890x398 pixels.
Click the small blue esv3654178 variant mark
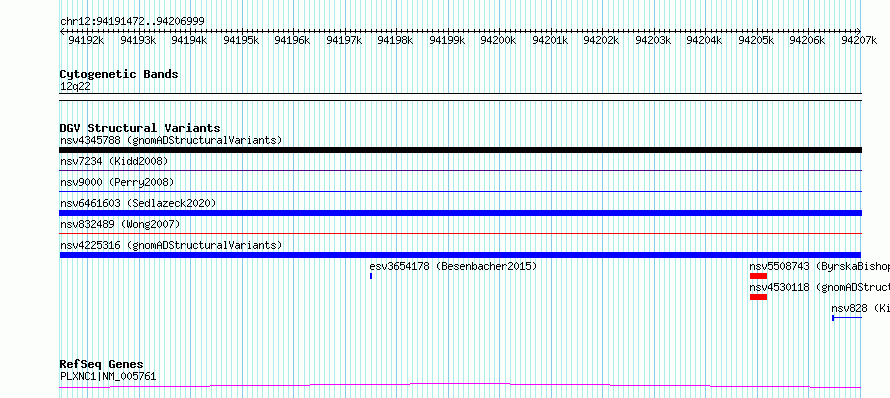pos(371,276)
